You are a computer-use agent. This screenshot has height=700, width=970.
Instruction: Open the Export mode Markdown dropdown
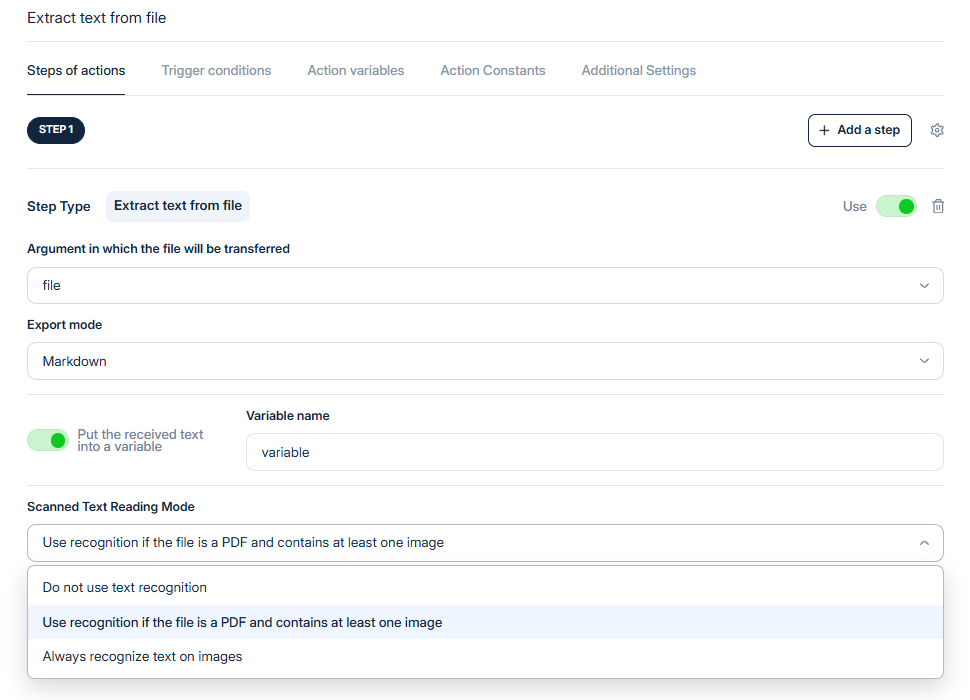click(485, 361)
